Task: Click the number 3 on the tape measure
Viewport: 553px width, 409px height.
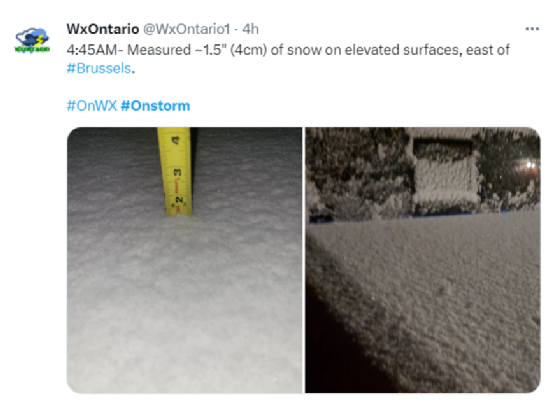Action: click(177, 172)
